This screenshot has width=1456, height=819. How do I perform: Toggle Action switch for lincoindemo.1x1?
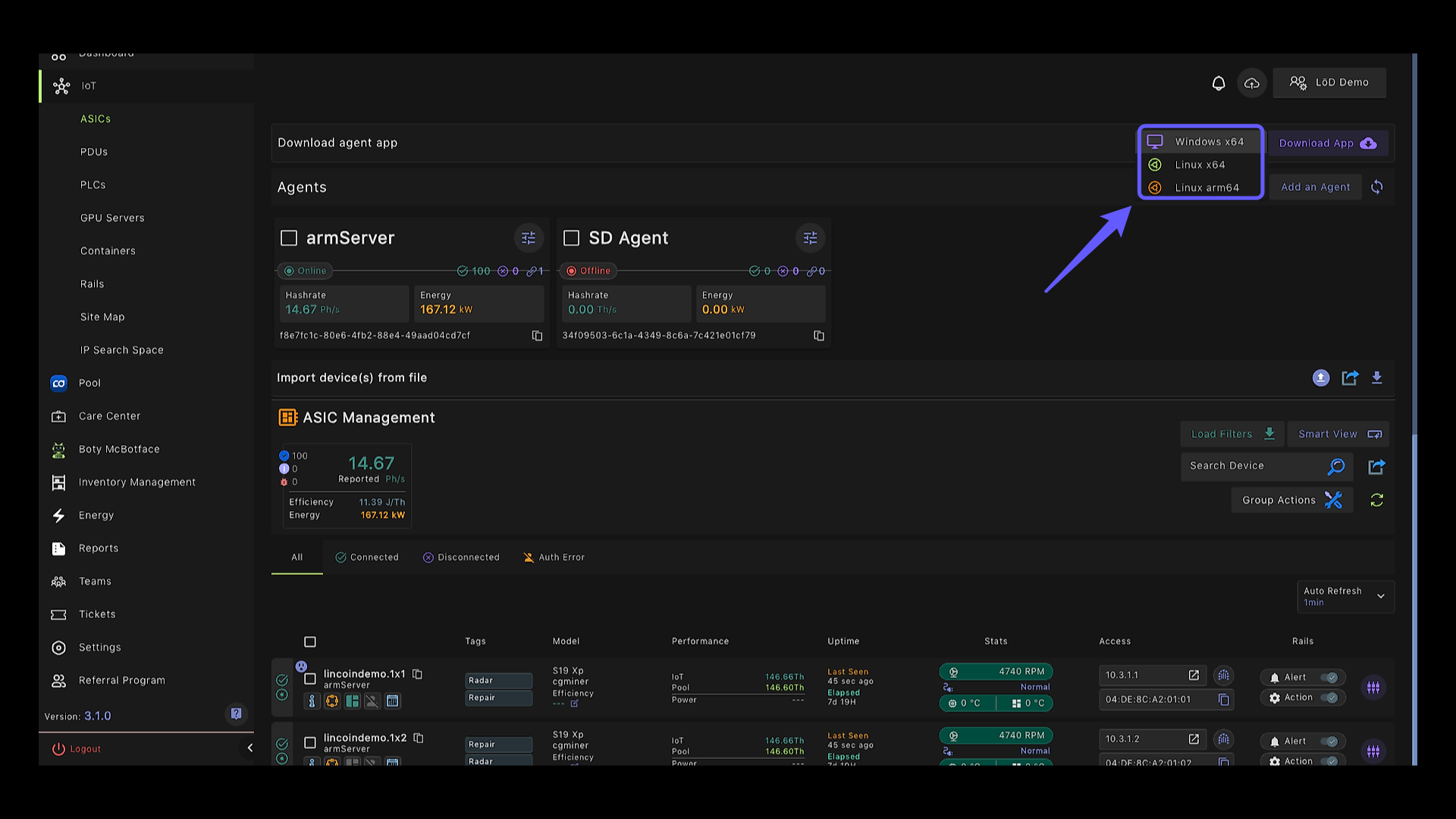pyautogui.click(x=1329, y=698)
